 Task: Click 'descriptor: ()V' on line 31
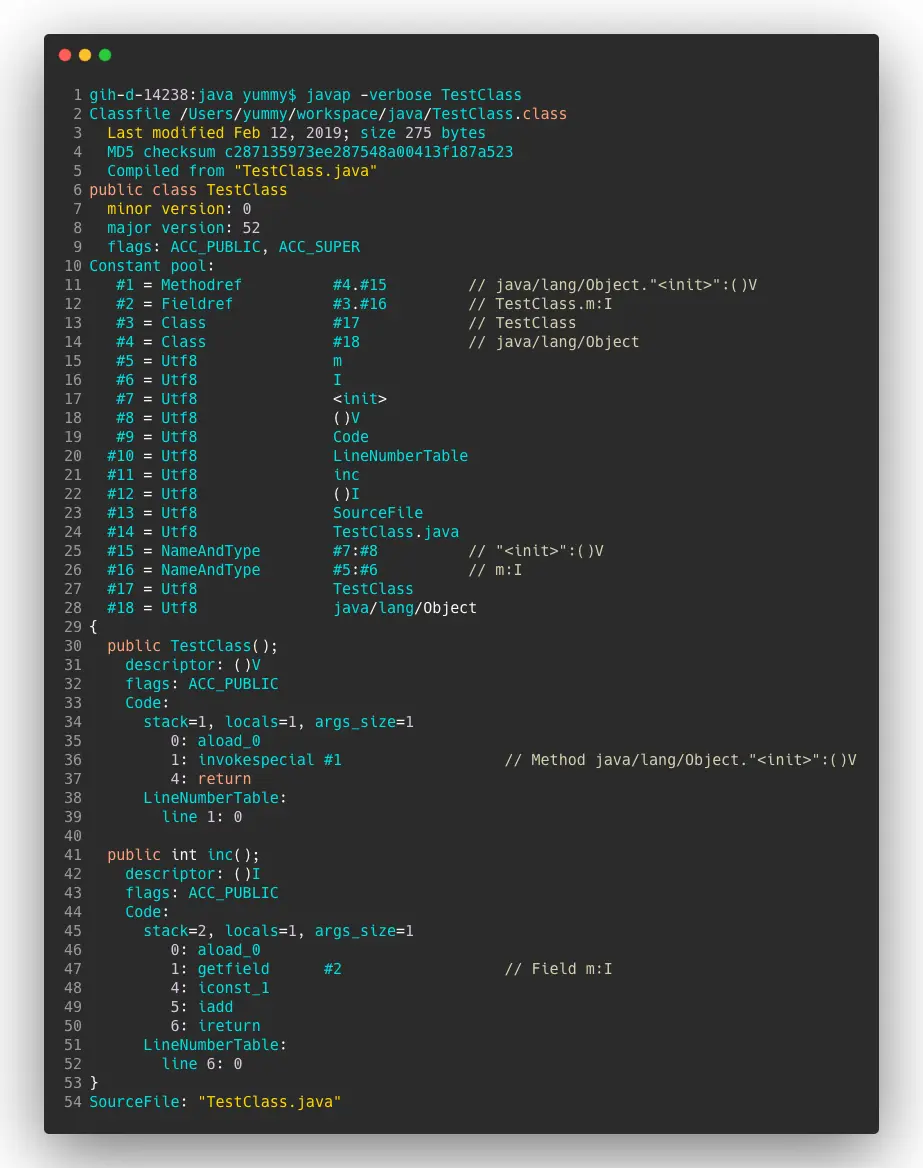tap(192, 665)
